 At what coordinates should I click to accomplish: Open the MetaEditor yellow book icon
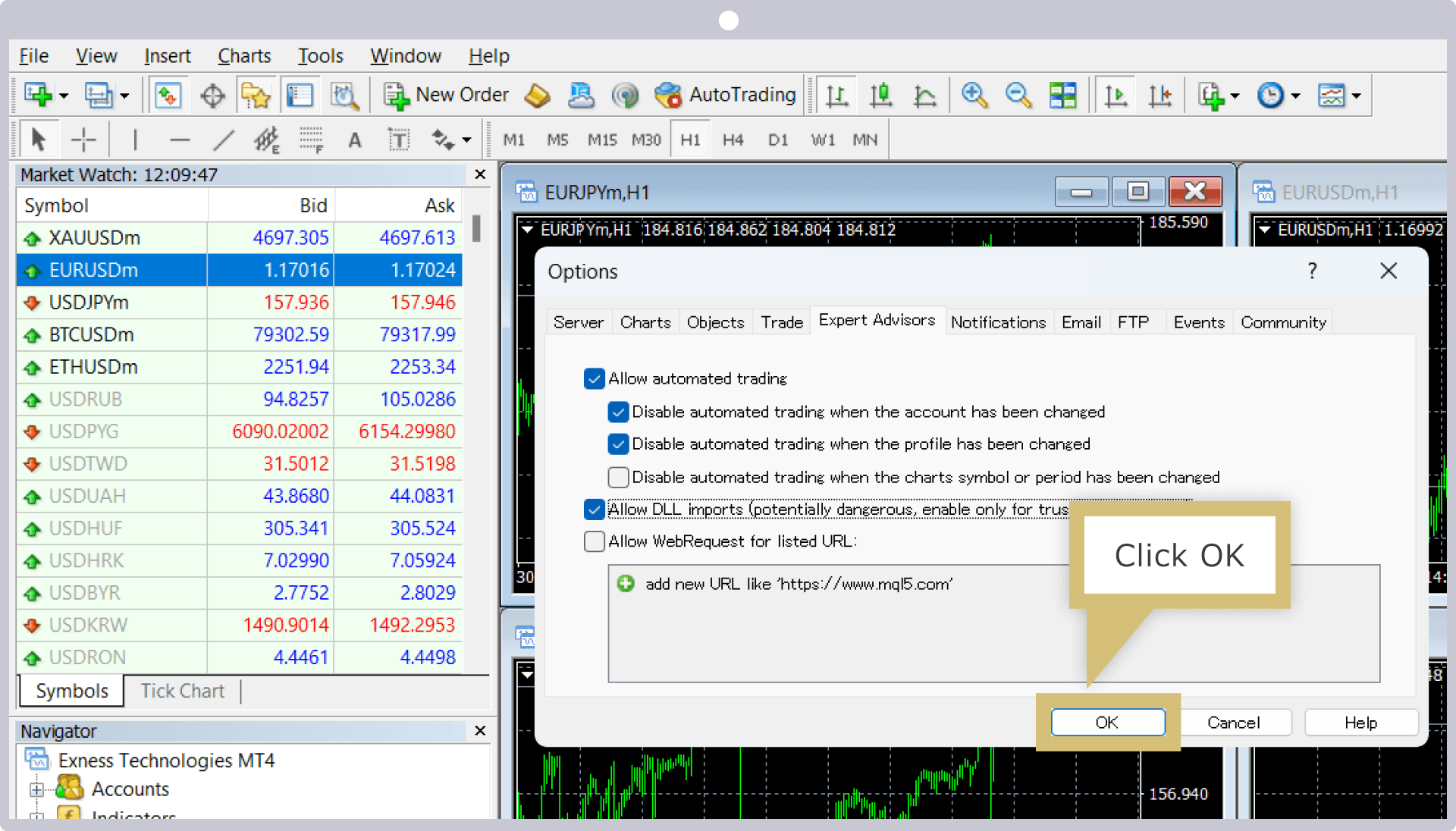coord(538,96)
